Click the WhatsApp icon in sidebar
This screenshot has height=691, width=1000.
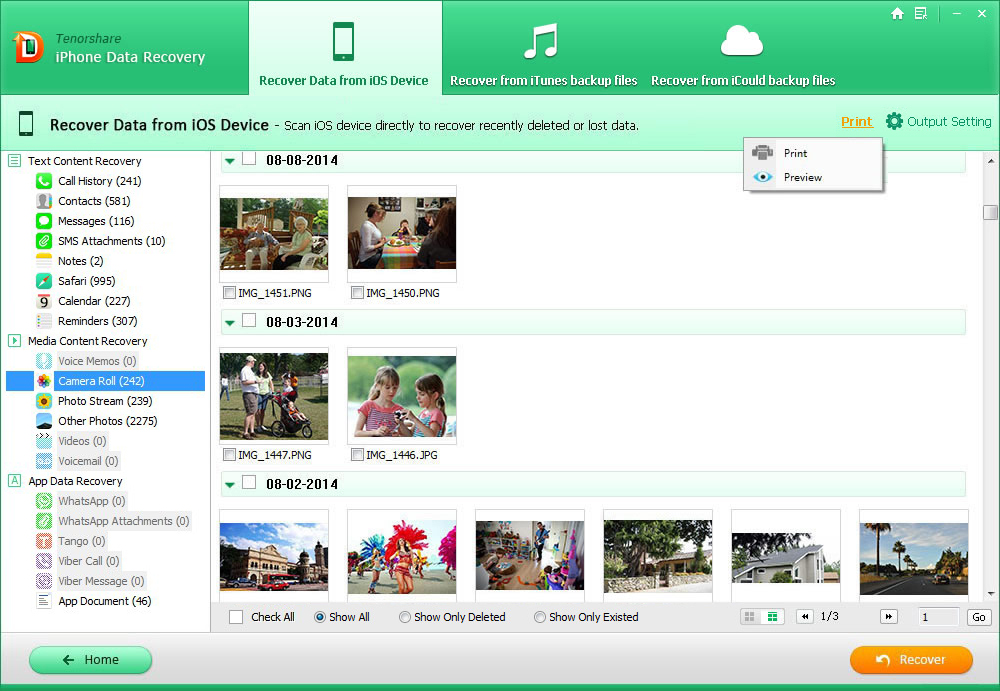43,501
